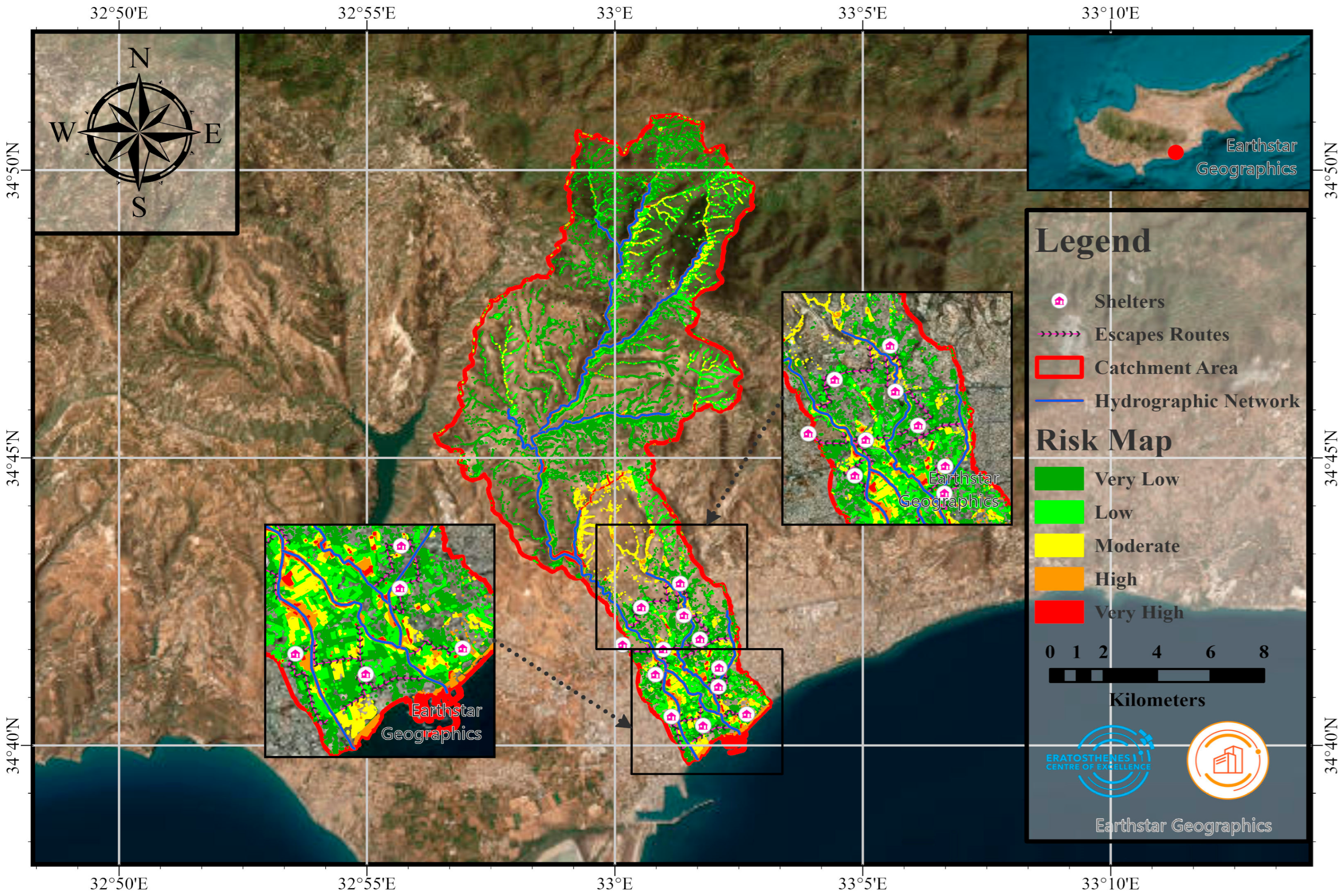Select the Very High red swatch
The image size is (1343, 896).
pos(1059,612)
